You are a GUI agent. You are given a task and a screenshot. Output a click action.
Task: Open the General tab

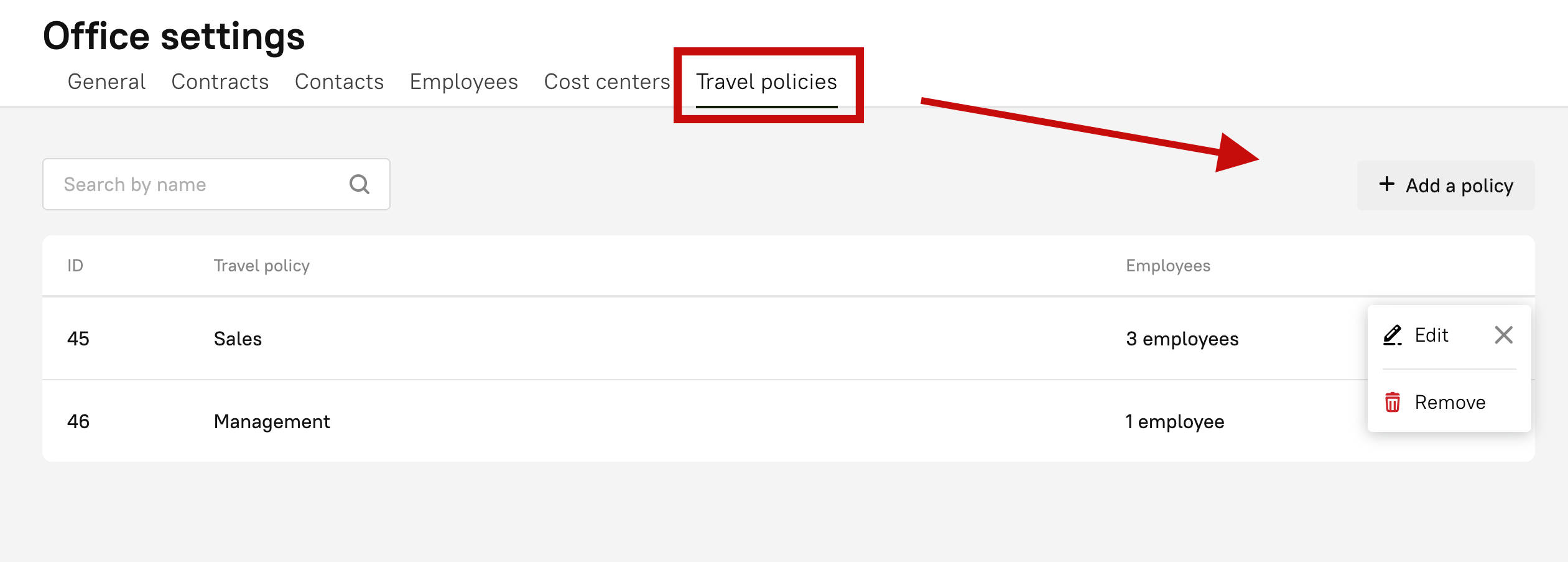[106, 82]
